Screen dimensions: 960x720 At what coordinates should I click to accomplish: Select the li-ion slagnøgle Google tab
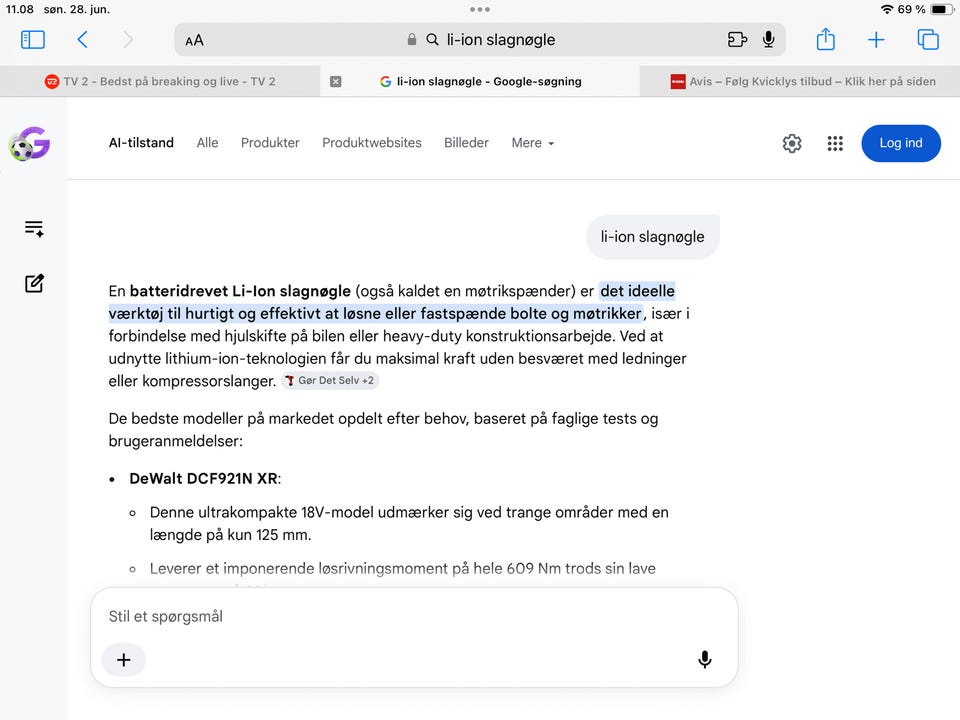[x=481, y=81]
